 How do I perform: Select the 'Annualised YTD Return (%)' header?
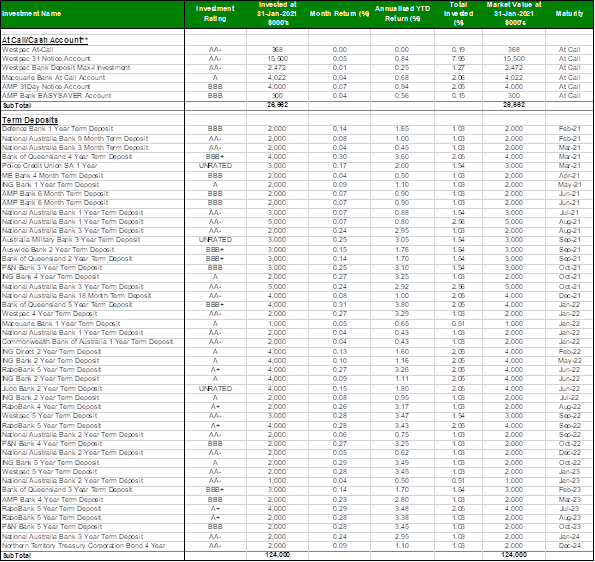(x=402, y=14)
